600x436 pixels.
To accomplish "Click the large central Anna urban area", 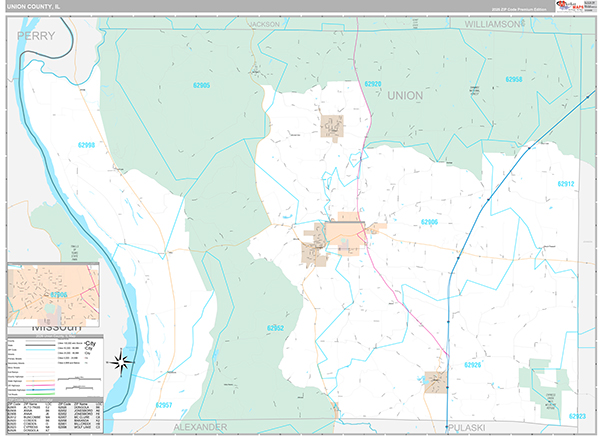I will click(x=347, y=235).
